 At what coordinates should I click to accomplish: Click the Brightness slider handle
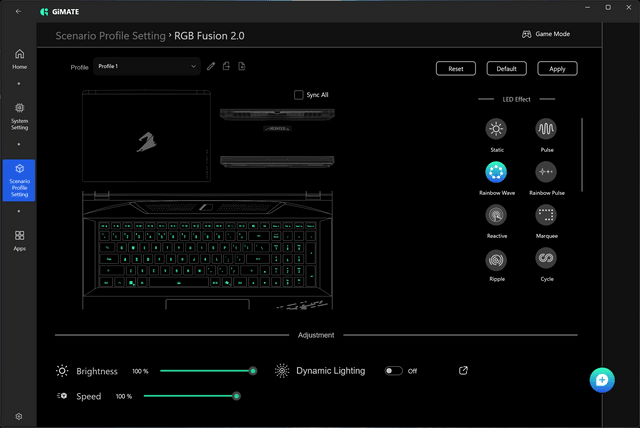(x=253, y=371)
